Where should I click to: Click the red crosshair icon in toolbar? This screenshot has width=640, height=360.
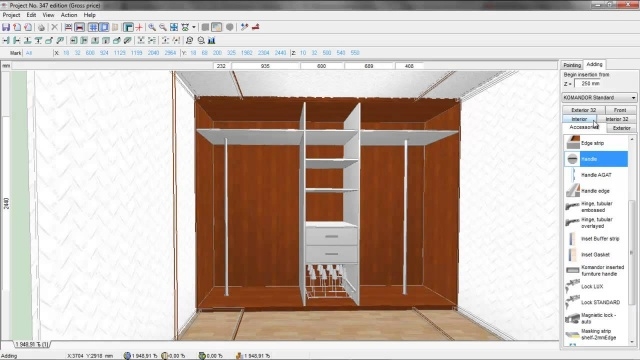click(139, 27)
